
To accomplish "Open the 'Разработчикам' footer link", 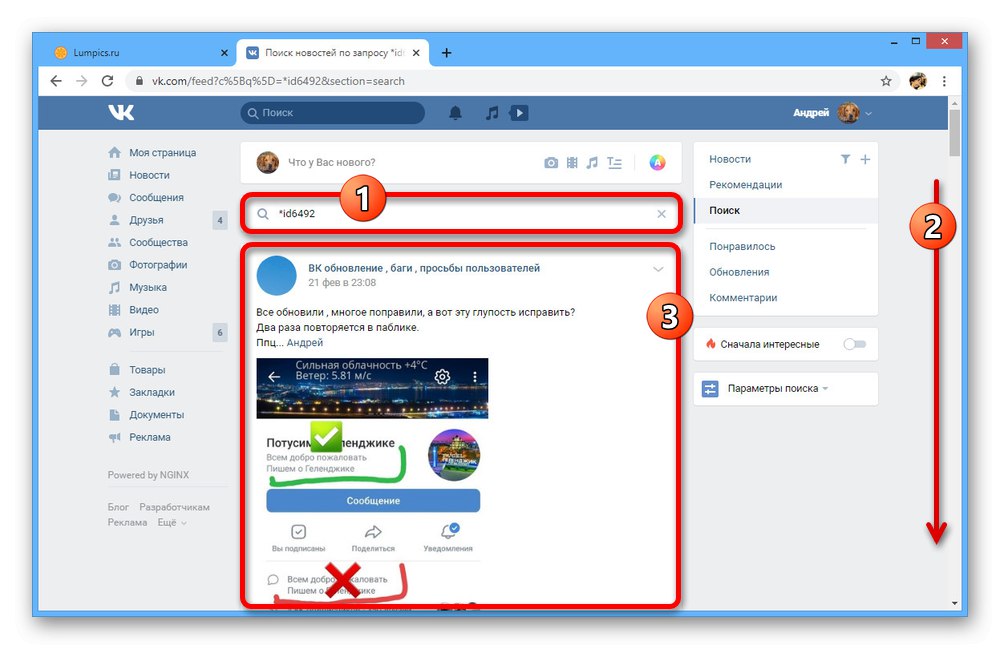I will (x=174, y=507).
